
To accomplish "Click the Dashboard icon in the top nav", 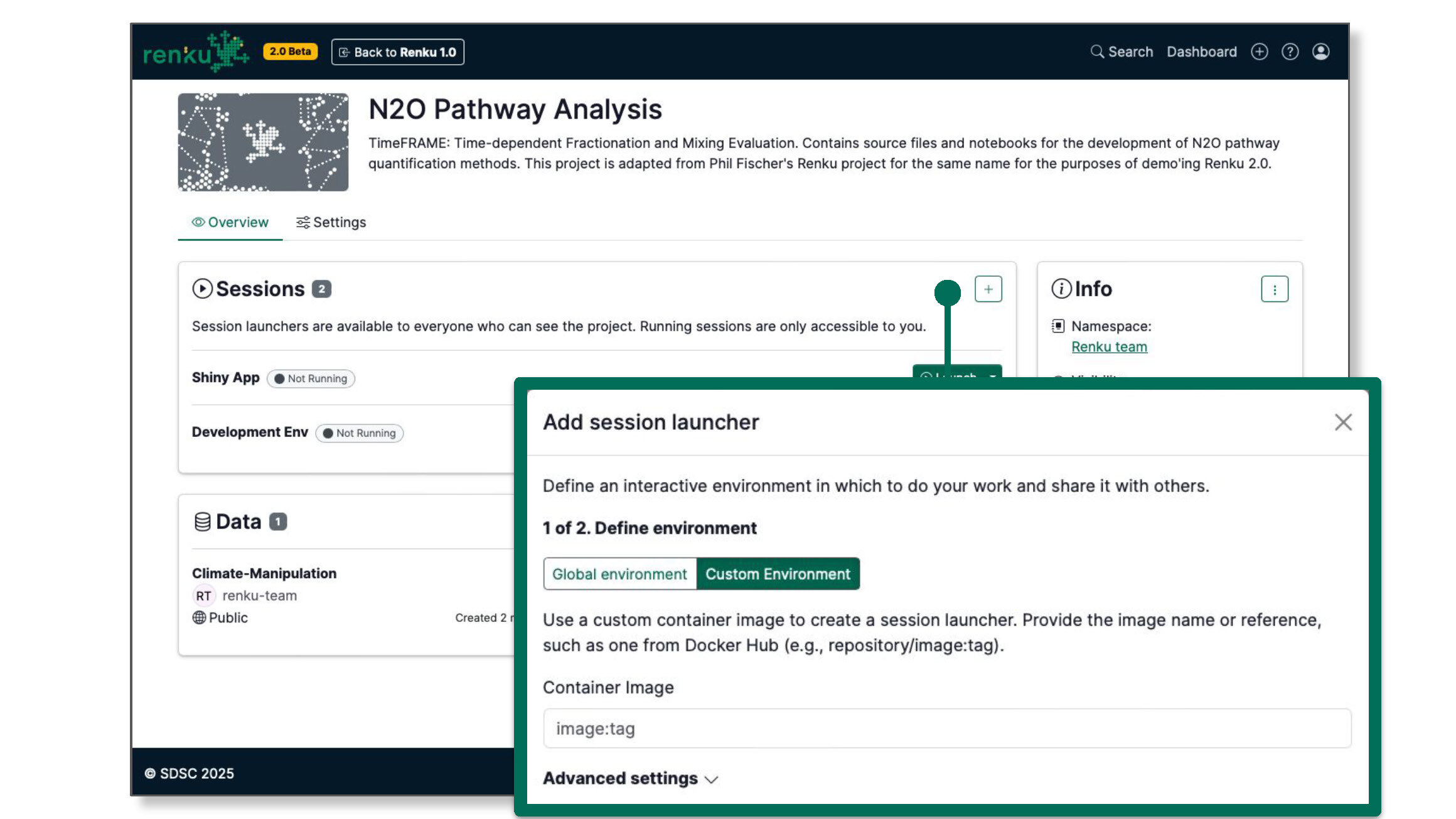I will point(1201,51).
